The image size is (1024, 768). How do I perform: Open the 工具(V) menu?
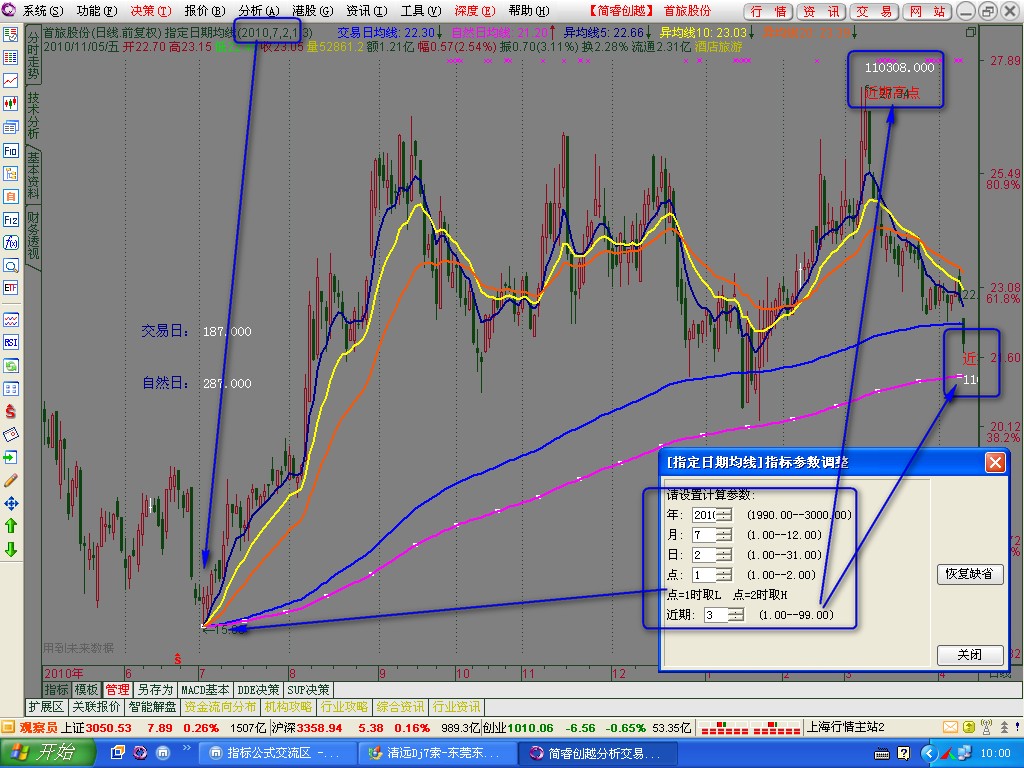coord(421,10)
